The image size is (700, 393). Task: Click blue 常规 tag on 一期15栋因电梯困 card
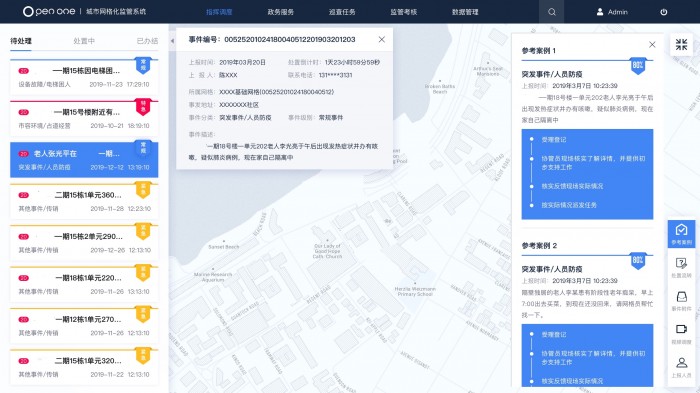(143, 66)
